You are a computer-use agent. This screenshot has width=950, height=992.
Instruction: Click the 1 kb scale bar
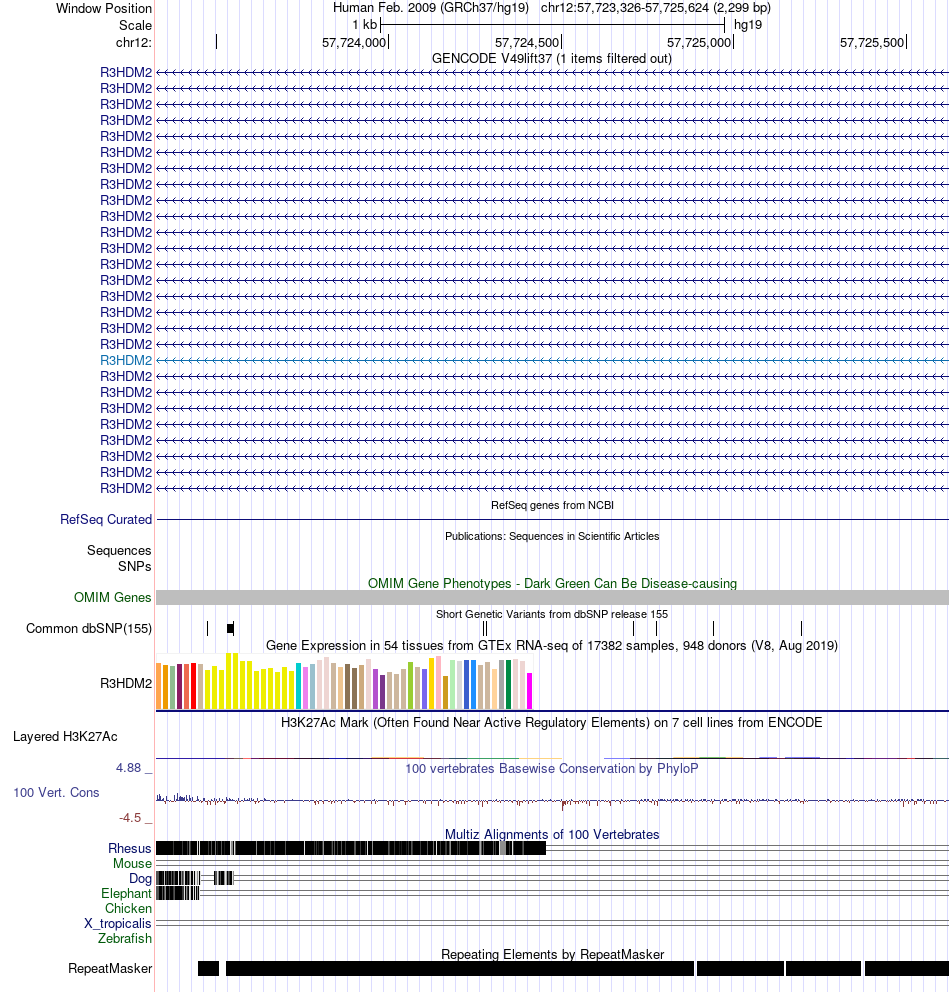click(553, 25)
